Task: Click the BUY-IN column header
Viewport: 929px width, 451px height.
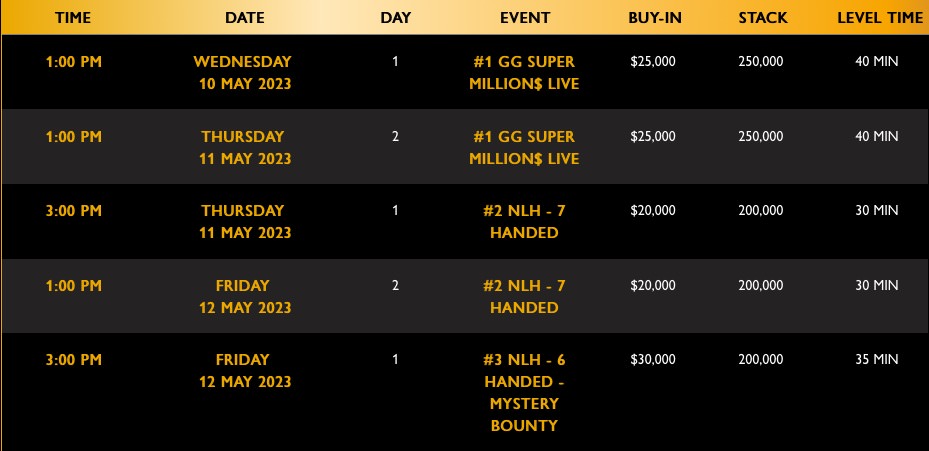Action: click(x=655, y=18)
